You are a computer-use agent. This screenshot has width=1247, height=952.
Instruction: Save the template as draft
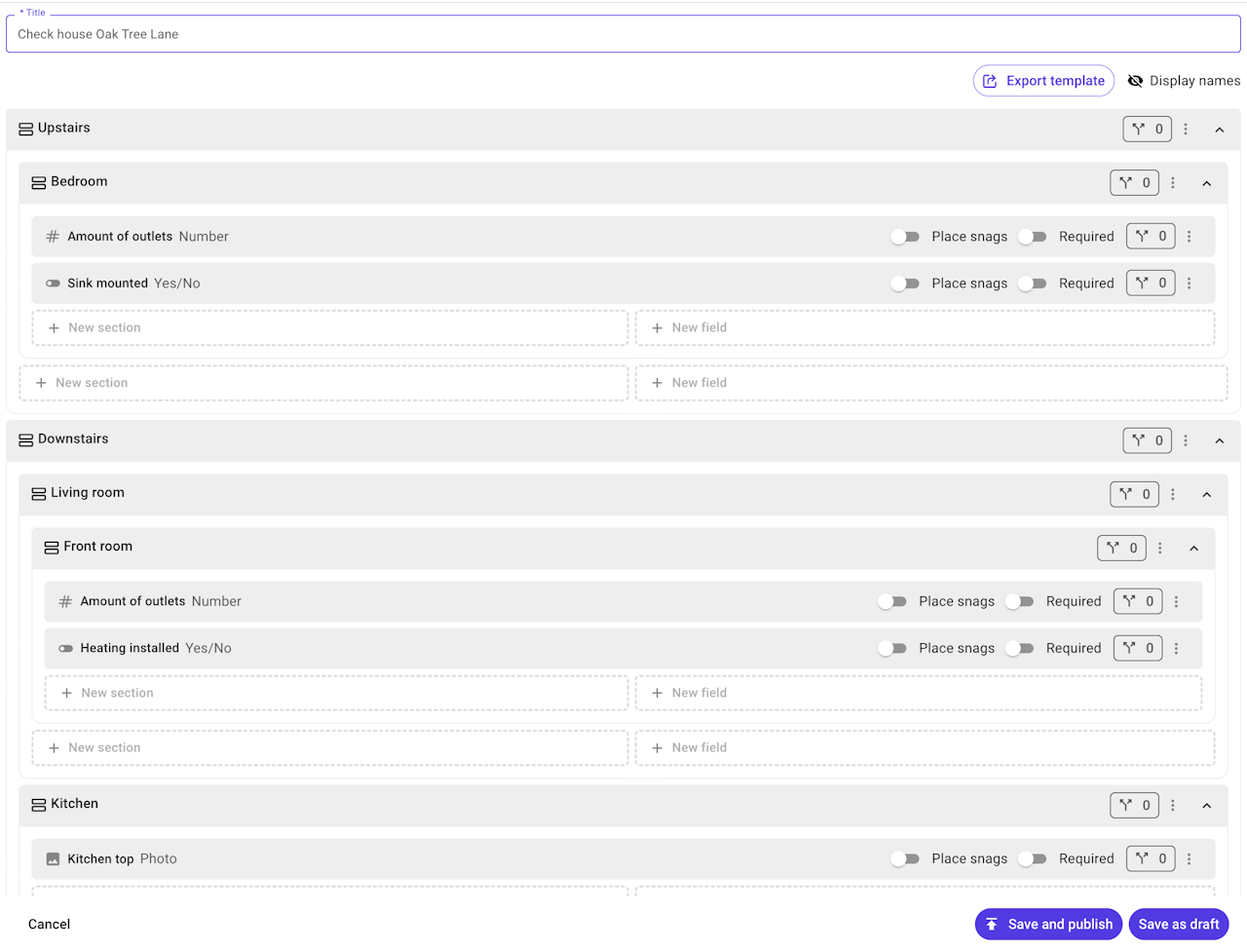1178,924
